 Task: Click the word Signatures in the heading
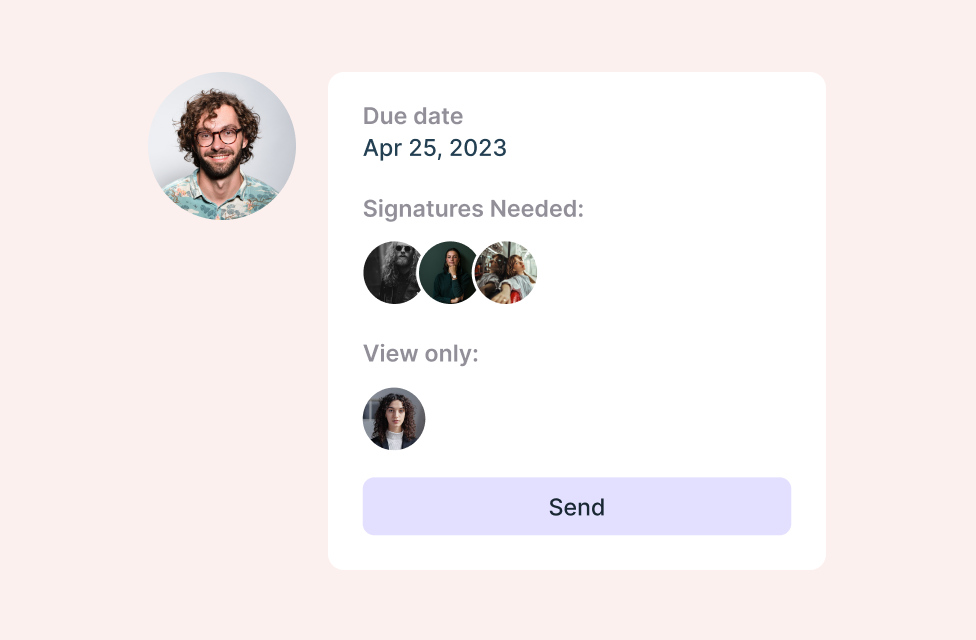pos(423,209)
